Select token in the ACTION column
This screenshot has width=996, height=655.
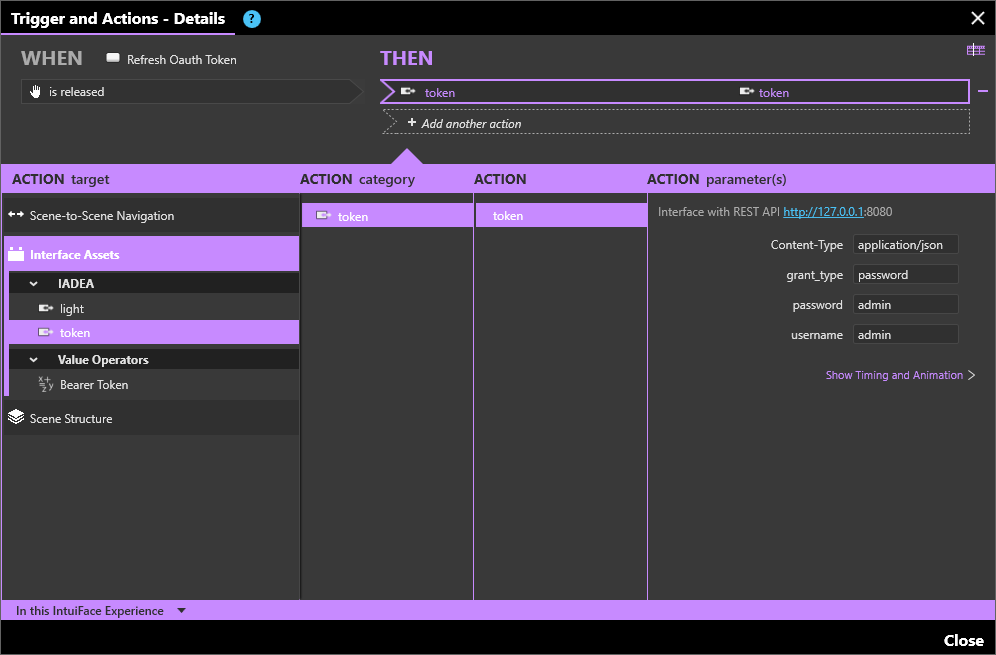click(561, 215)
